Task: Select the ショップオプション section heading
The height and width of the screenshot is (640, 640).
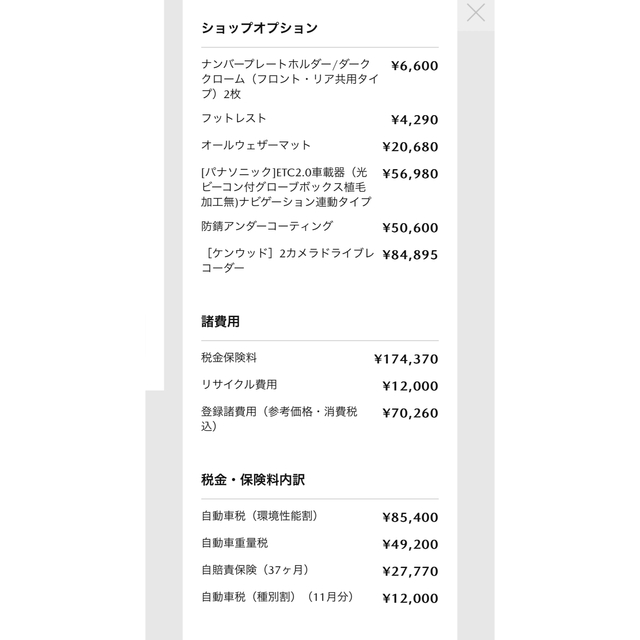Action: (x=259, y=28)
